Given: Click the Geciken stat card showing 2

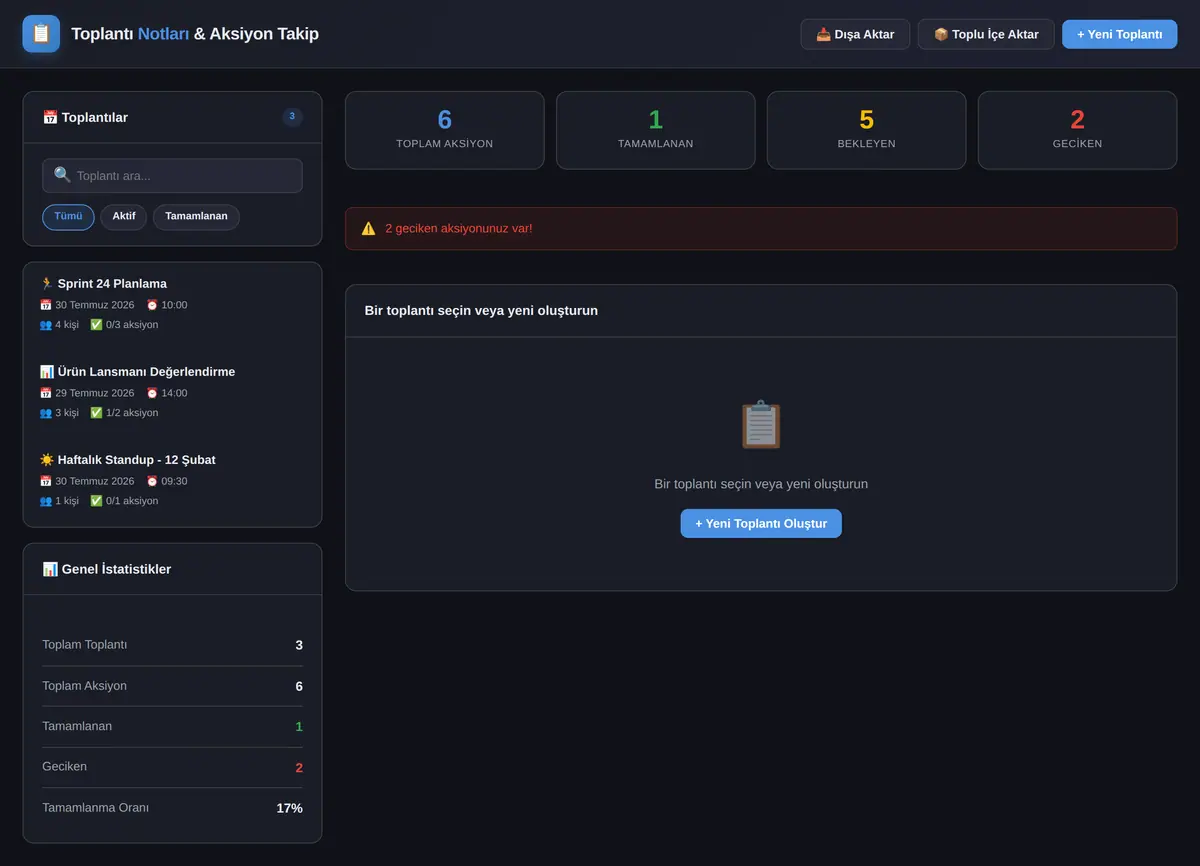Looking at the screenshot, I should coord(1078,130).
